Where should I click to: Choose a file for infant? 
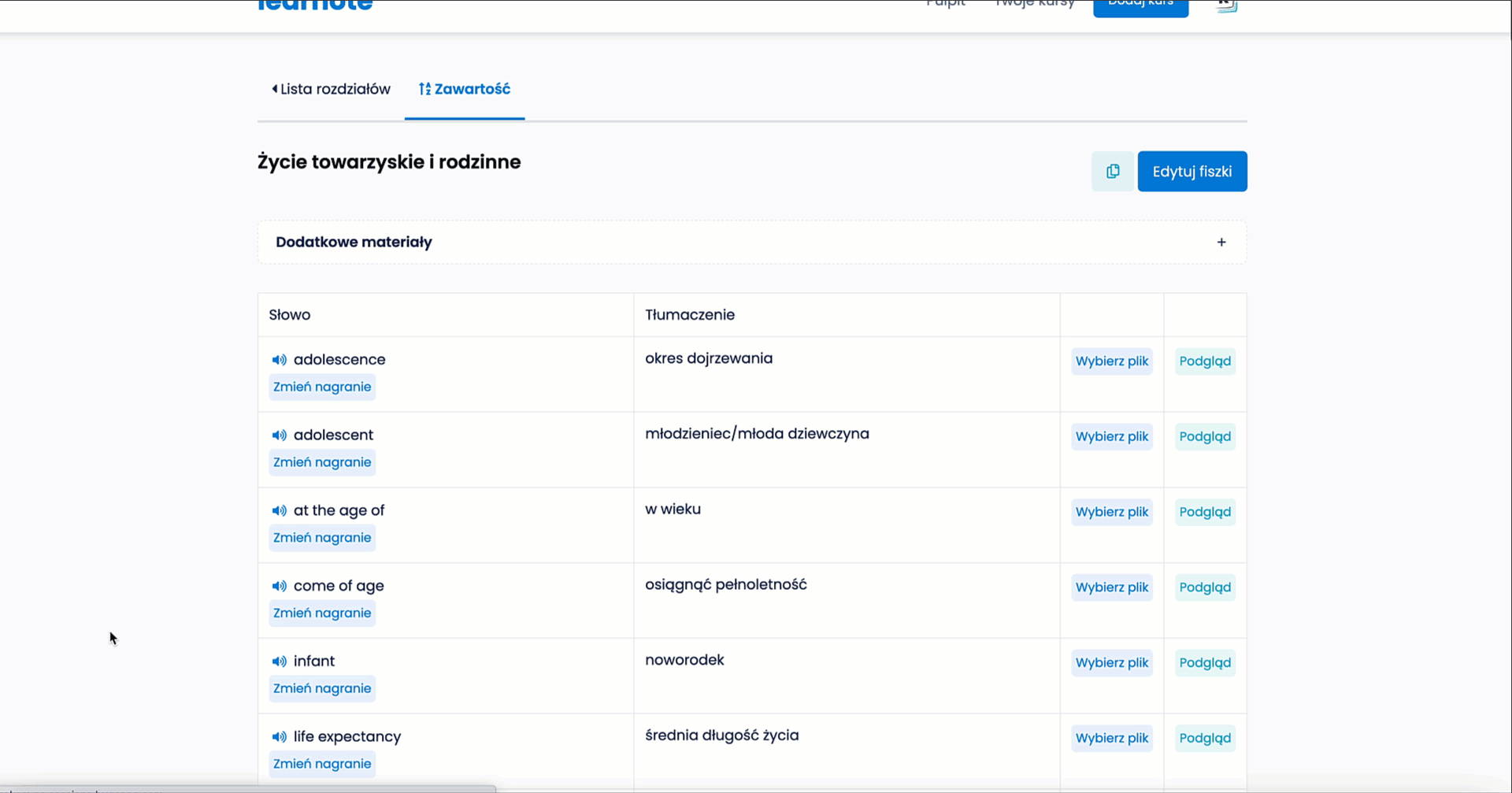point(1111,663)
